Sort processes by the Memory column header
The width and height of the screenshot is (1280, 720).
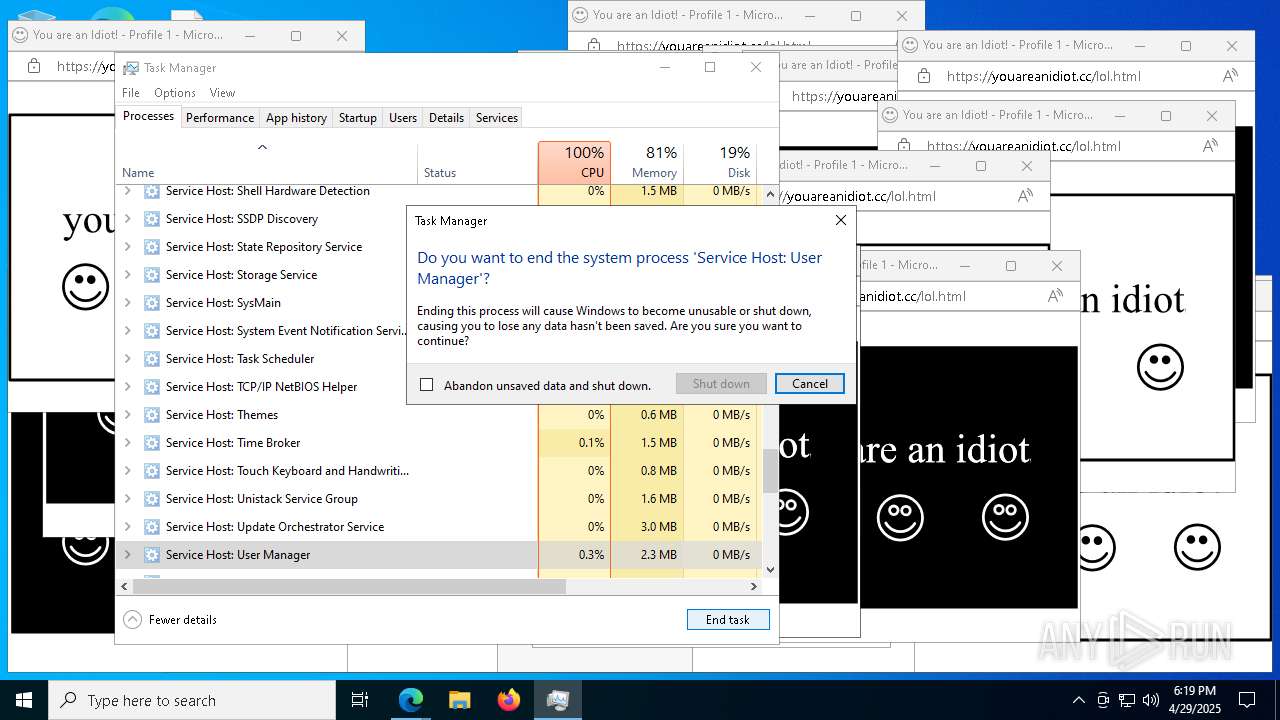pos(647,162)
